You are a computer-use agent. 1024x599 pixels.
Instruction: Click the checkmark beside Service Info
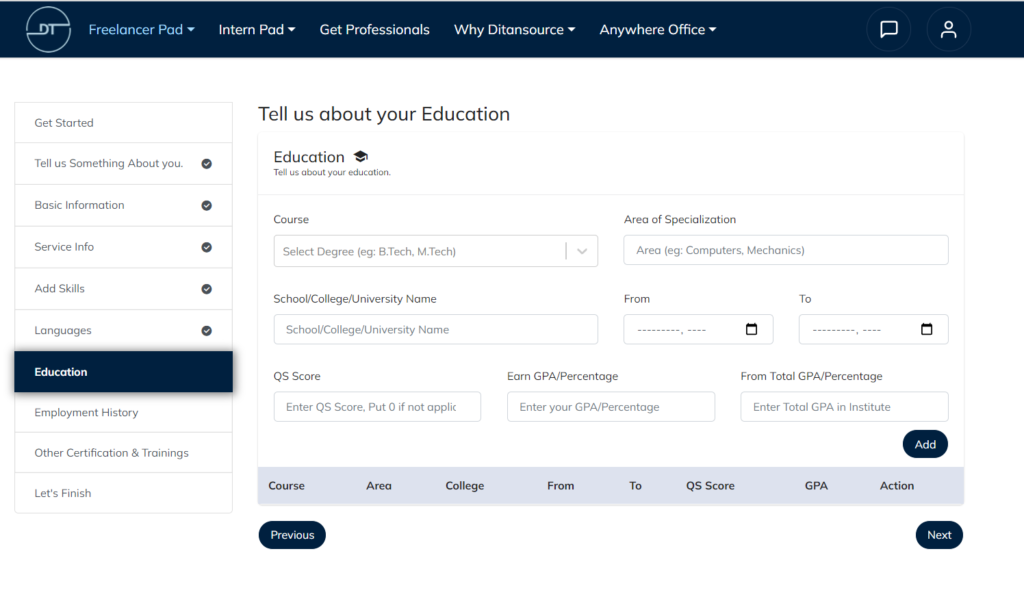[x=207, y=246]
